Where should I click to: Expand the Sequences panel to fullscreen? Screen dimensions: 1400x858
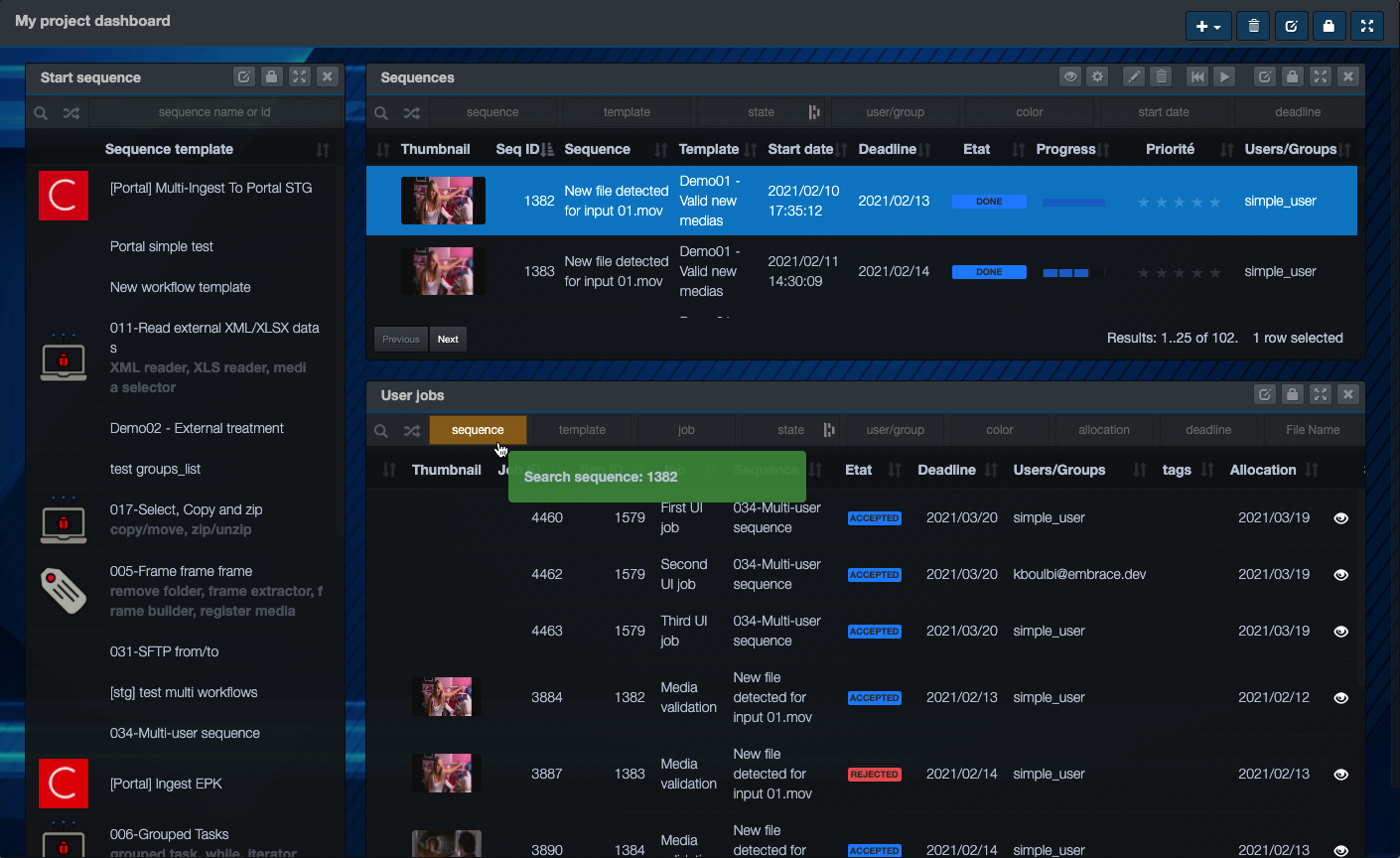(1321, 76)
